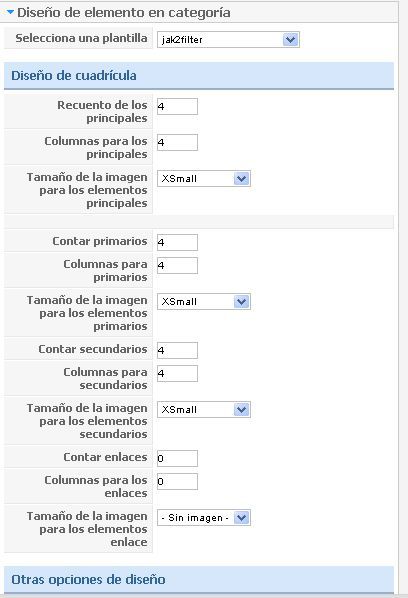
Task: Click the Diseño de elemento en categoría title
Action: tap(124, 13)
